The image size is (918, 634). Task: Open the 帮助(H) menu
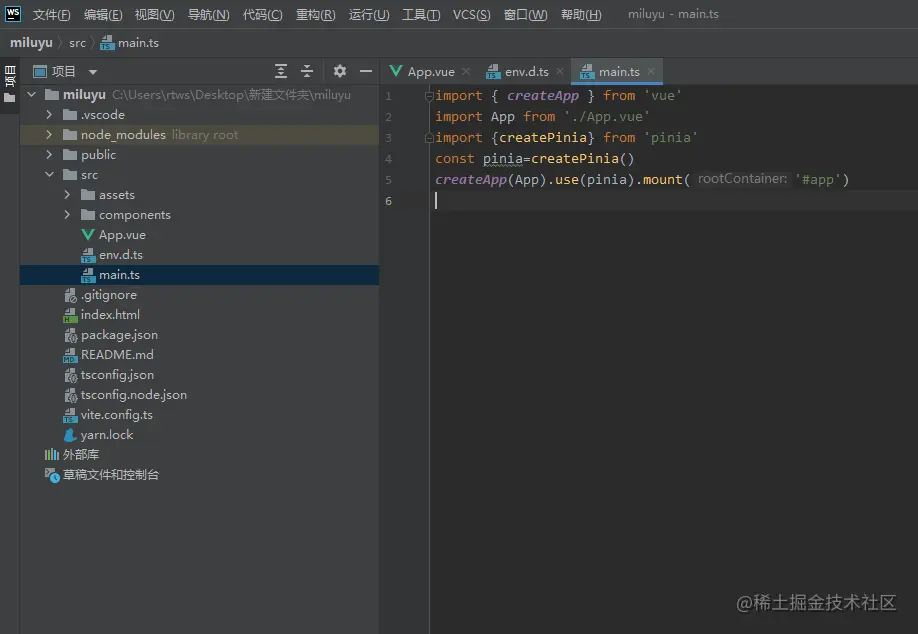coord(581,15)
